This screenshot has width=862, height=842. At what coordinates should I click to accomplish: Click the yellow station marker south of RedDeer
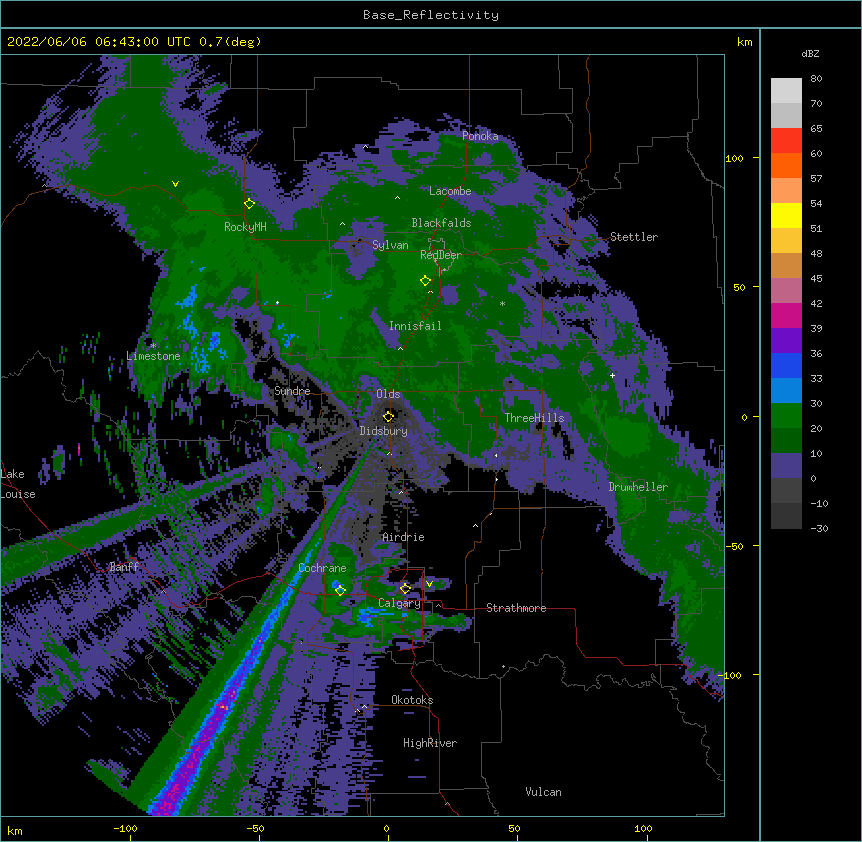tap(425, 280)
